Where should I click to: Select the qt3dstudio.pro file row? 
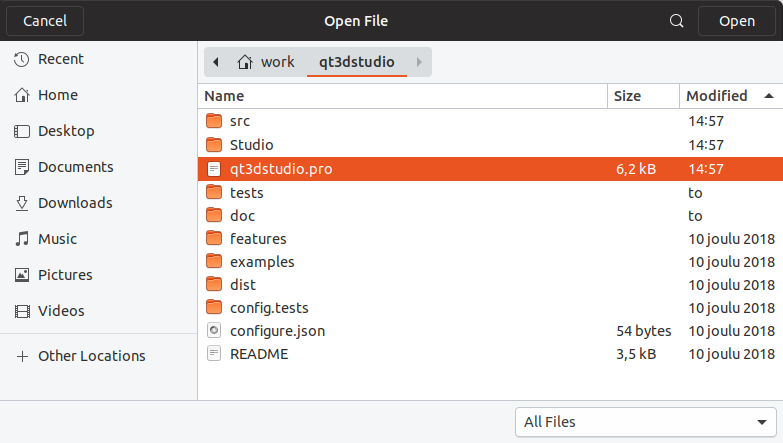point(400,169)
